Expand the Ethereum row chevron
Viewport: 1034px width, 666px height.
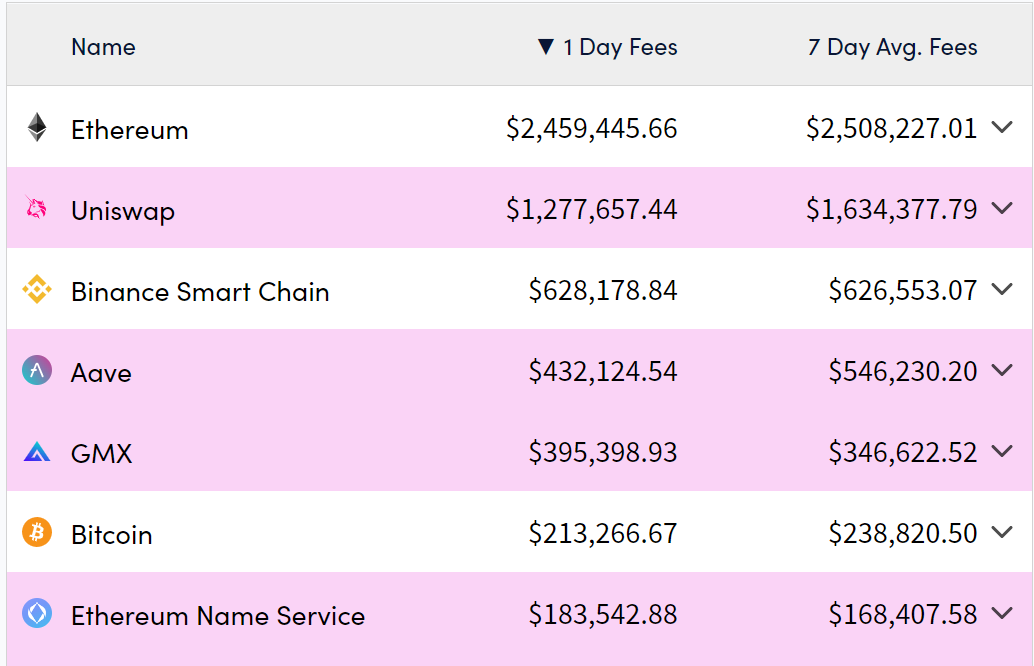(1002, 128)
